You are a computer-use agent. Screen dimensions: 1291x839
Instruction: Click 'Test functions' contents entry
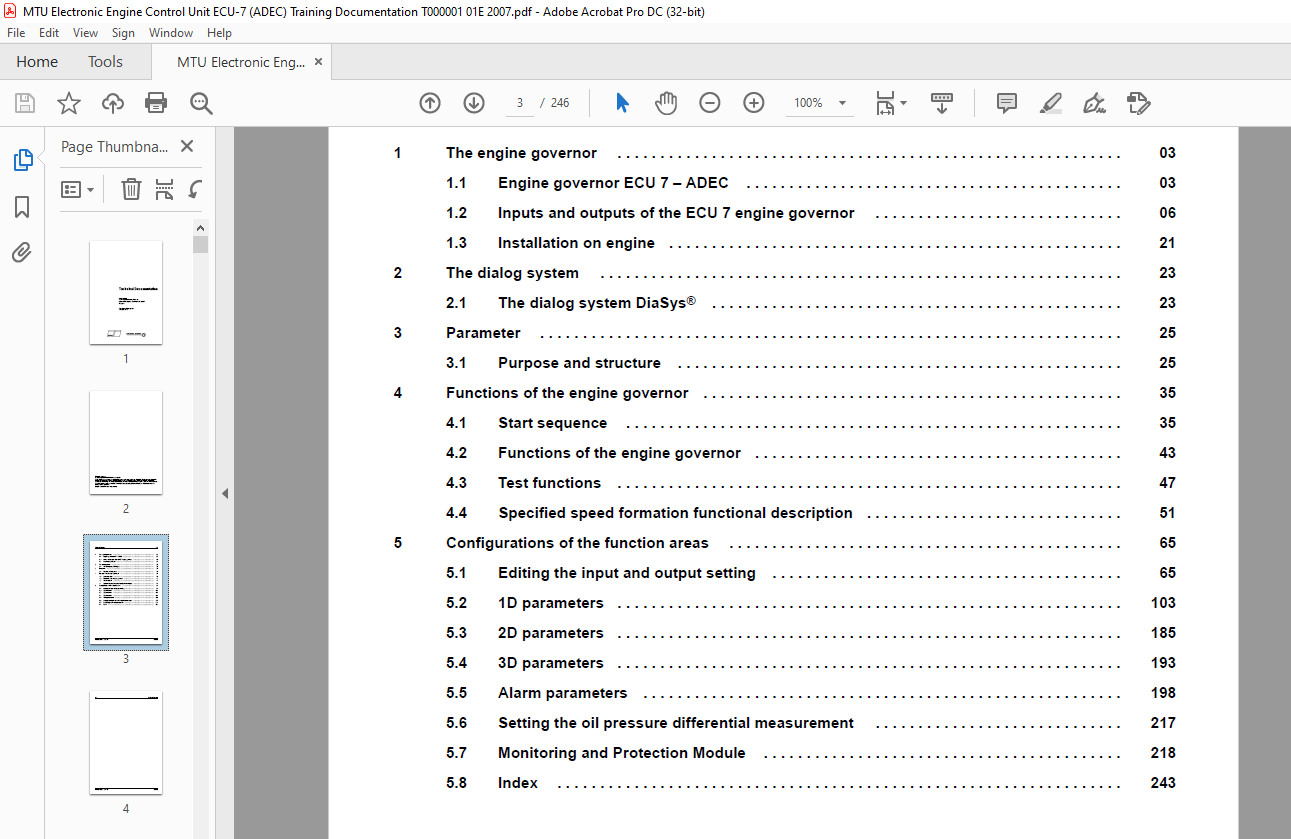[x=549, y=483]
